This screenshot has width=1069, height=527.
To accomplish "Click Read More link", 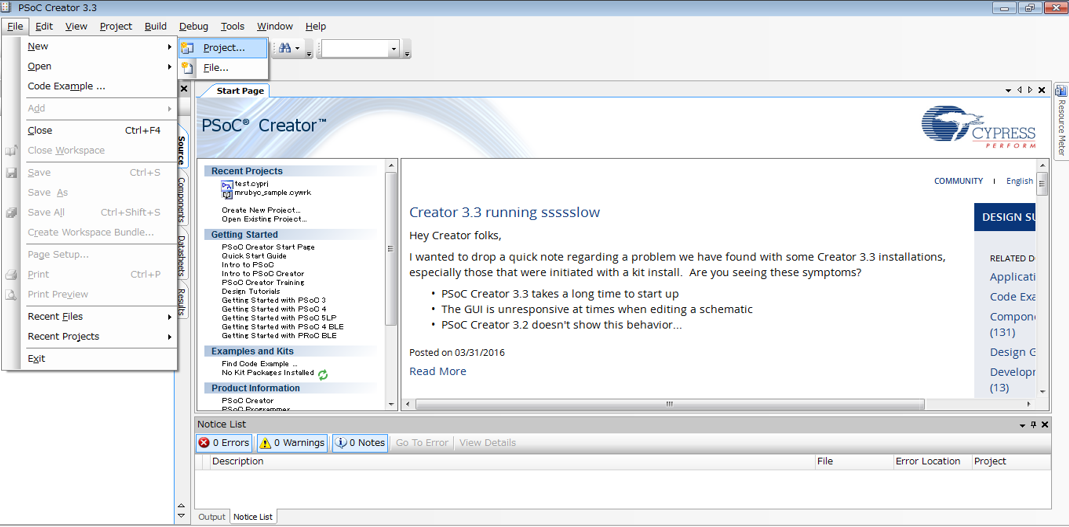I will (438, 371).
